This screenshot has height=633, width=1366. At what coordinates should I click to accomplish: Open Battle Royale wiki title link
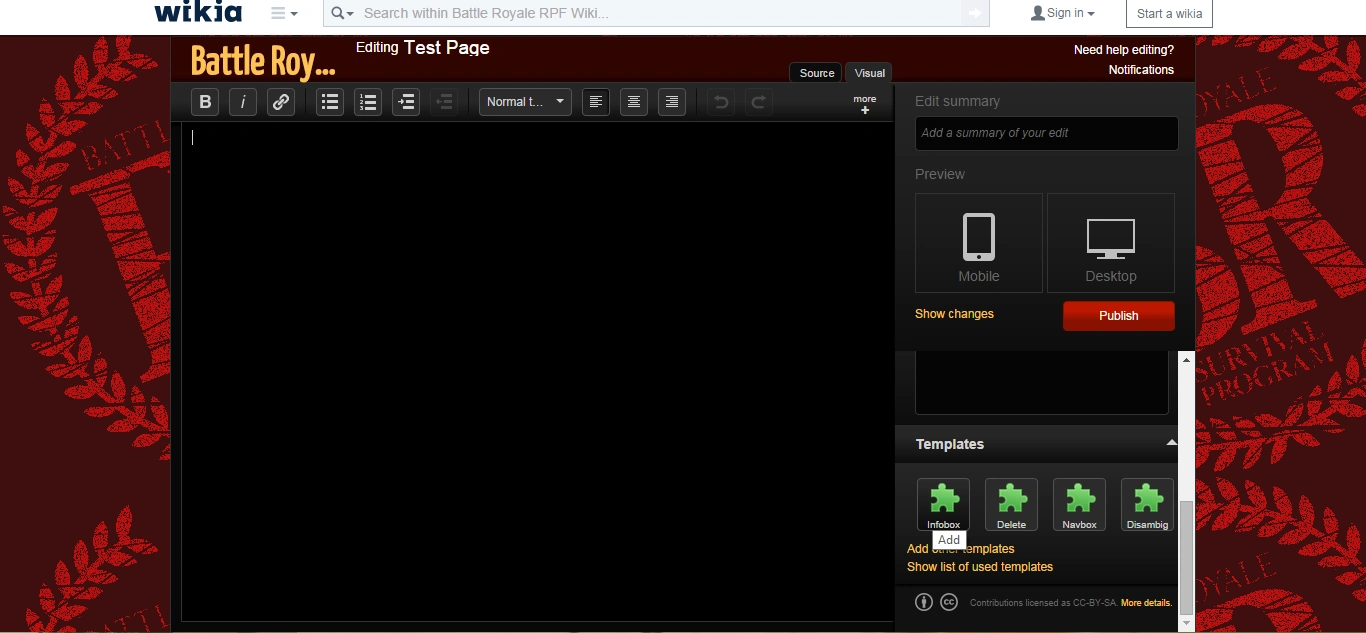coord(263,62)
